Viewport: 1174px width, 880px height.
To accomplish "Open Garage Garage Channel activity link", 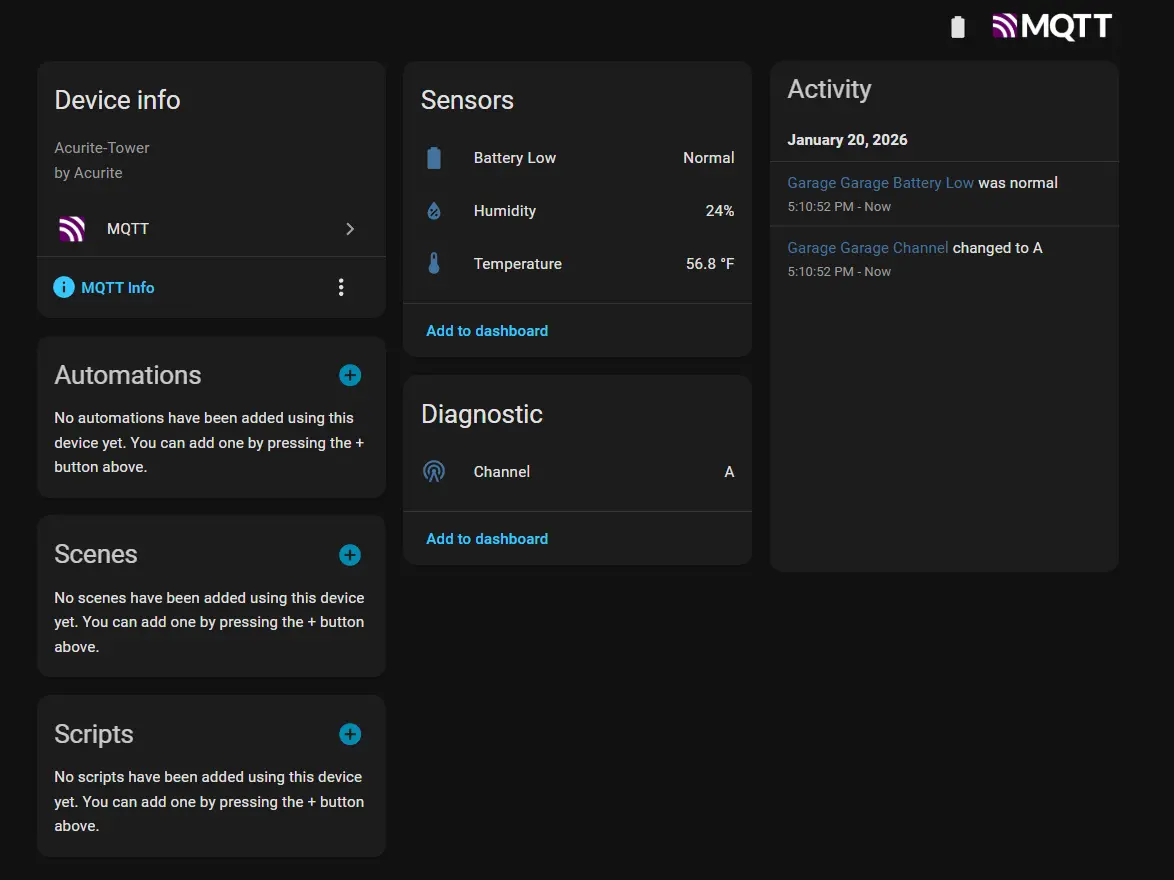I will [867, 248].
